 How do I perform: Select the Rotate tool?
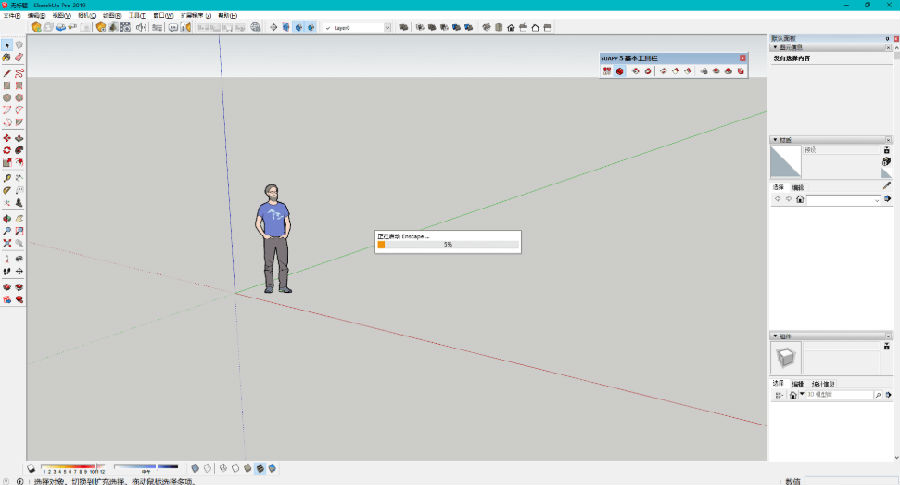7,150
